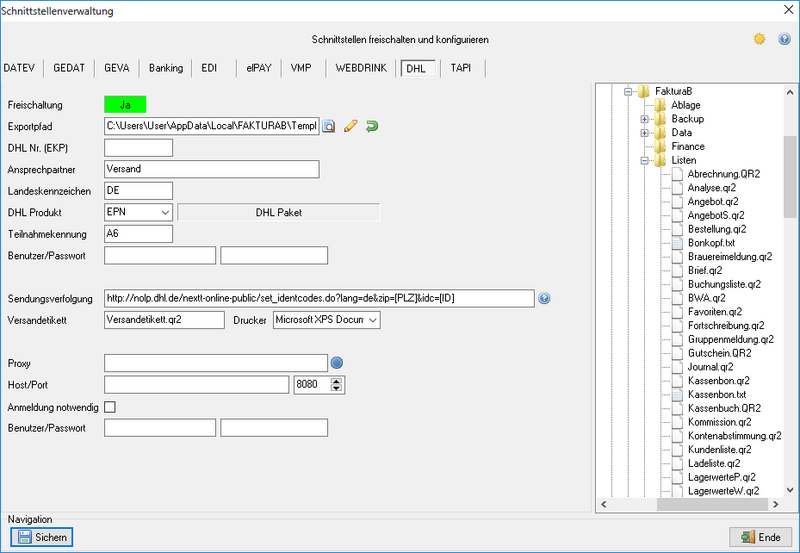Click the horizontal scrollbar thumb of the tree
Image resolution: width=800 pixels, height=553 pixels.
click(x=712, y=504)
